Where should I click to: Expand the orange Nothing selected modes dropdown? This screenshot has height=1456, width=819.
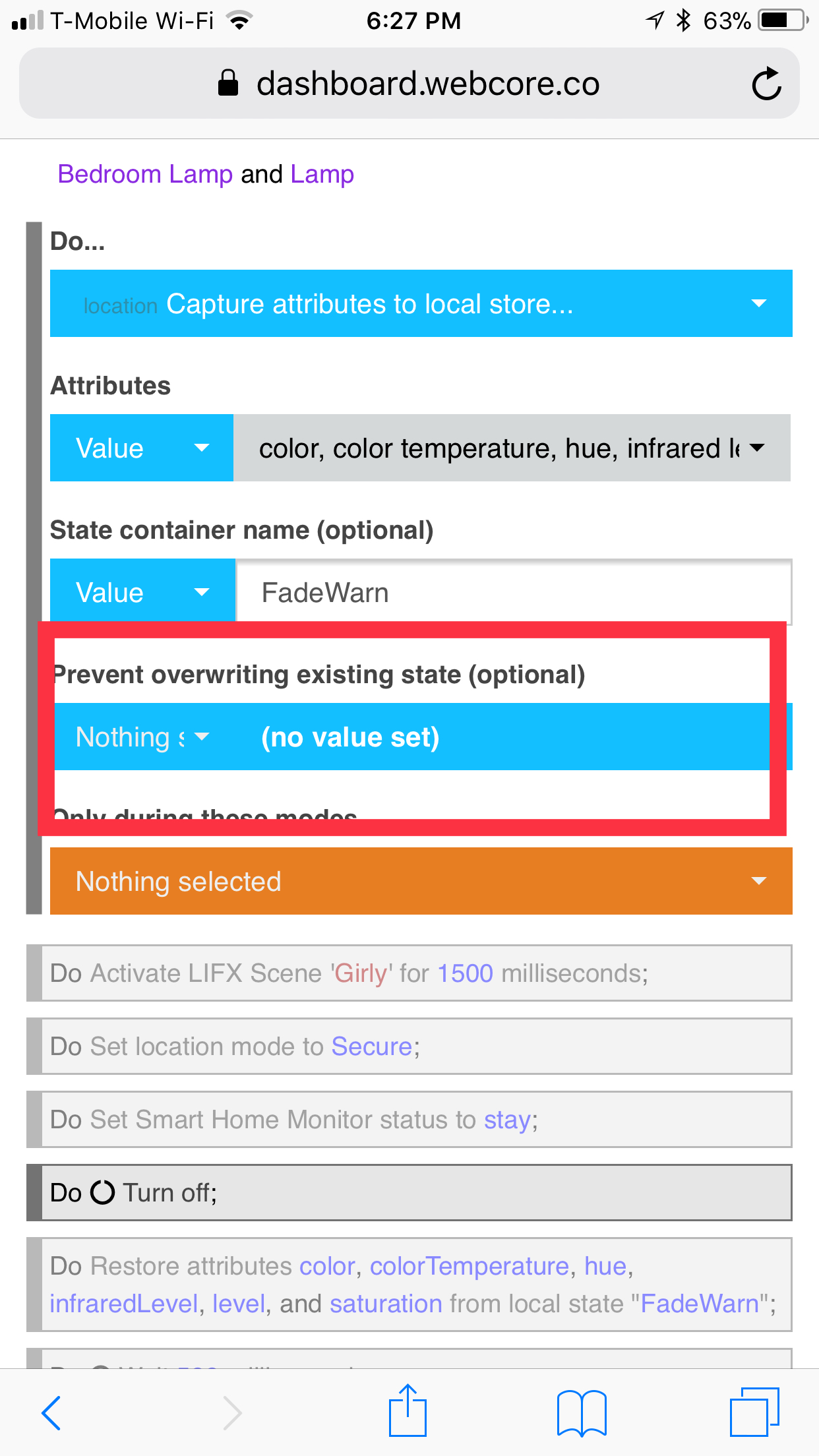pos(421,881)
